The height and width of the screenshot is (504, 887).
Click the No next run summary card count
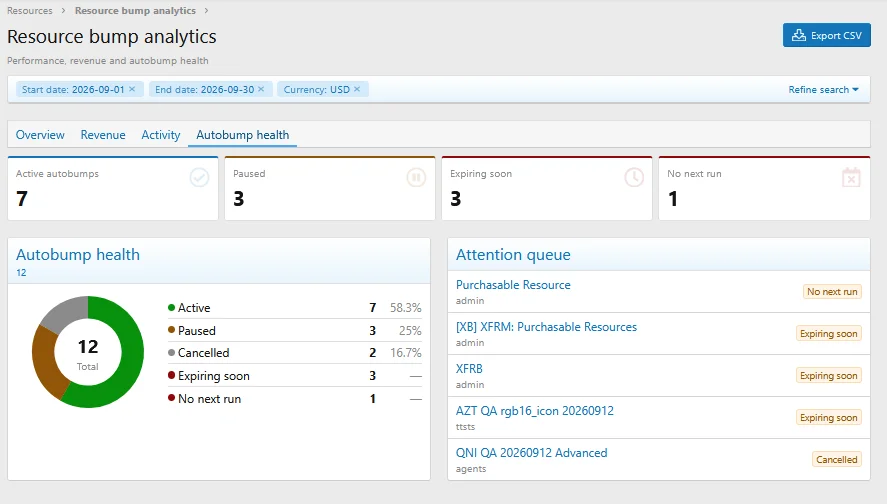(673, 199)
